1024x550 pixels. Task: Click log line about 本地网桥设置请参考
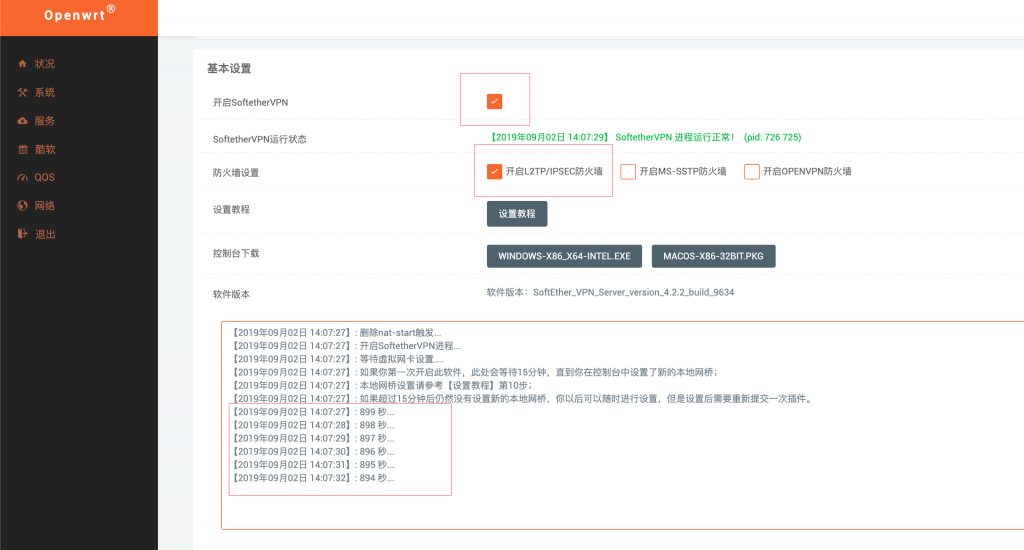(x=383, y=385)
